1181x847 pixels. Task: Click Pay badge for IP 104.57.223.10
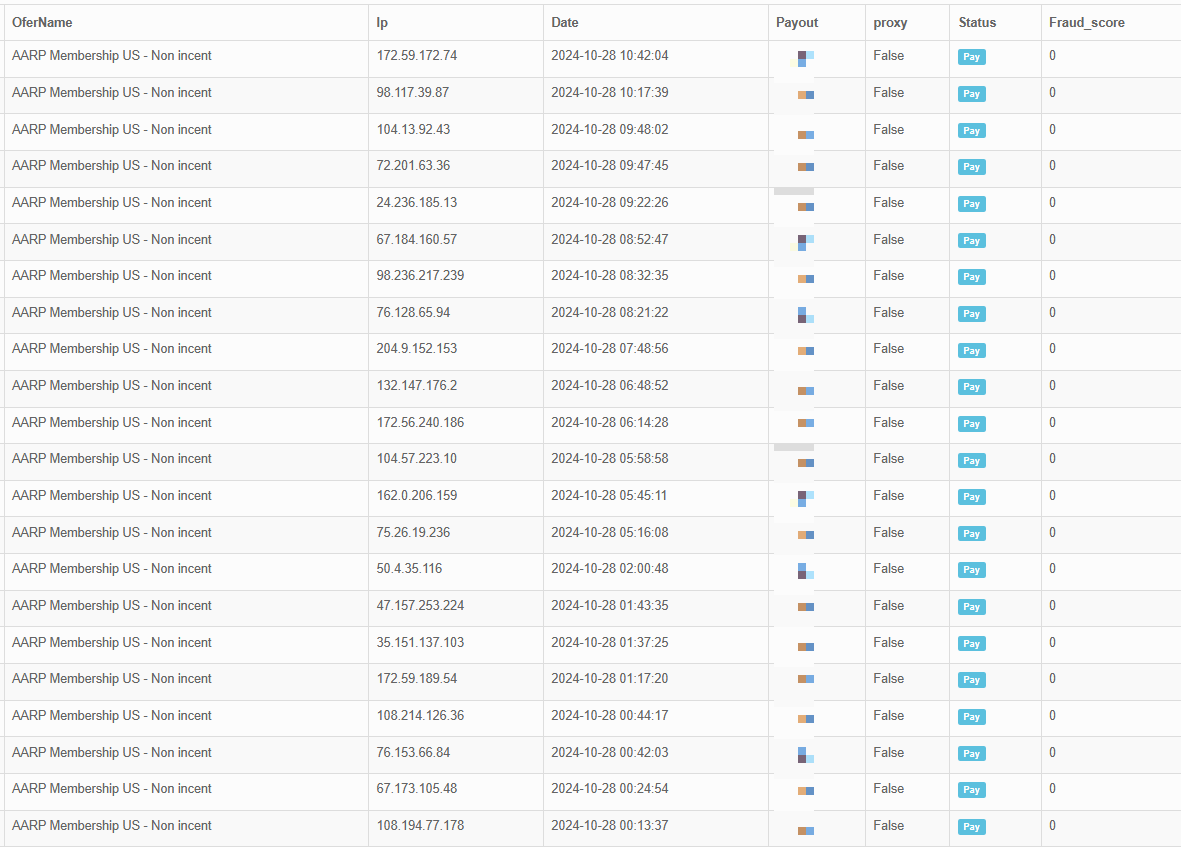972,460
